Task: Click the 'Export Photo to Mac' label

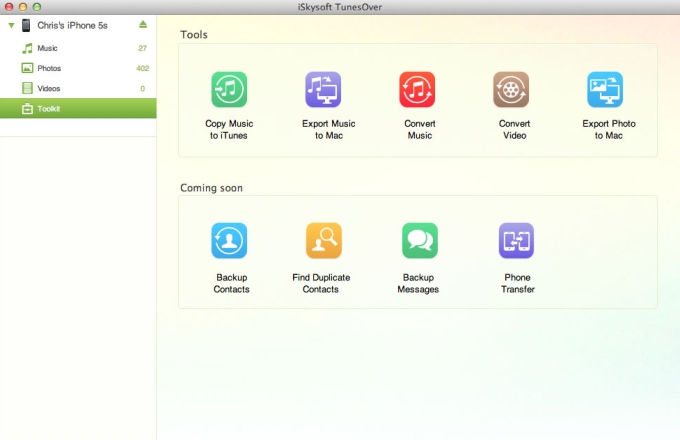Action: (609, 130)
